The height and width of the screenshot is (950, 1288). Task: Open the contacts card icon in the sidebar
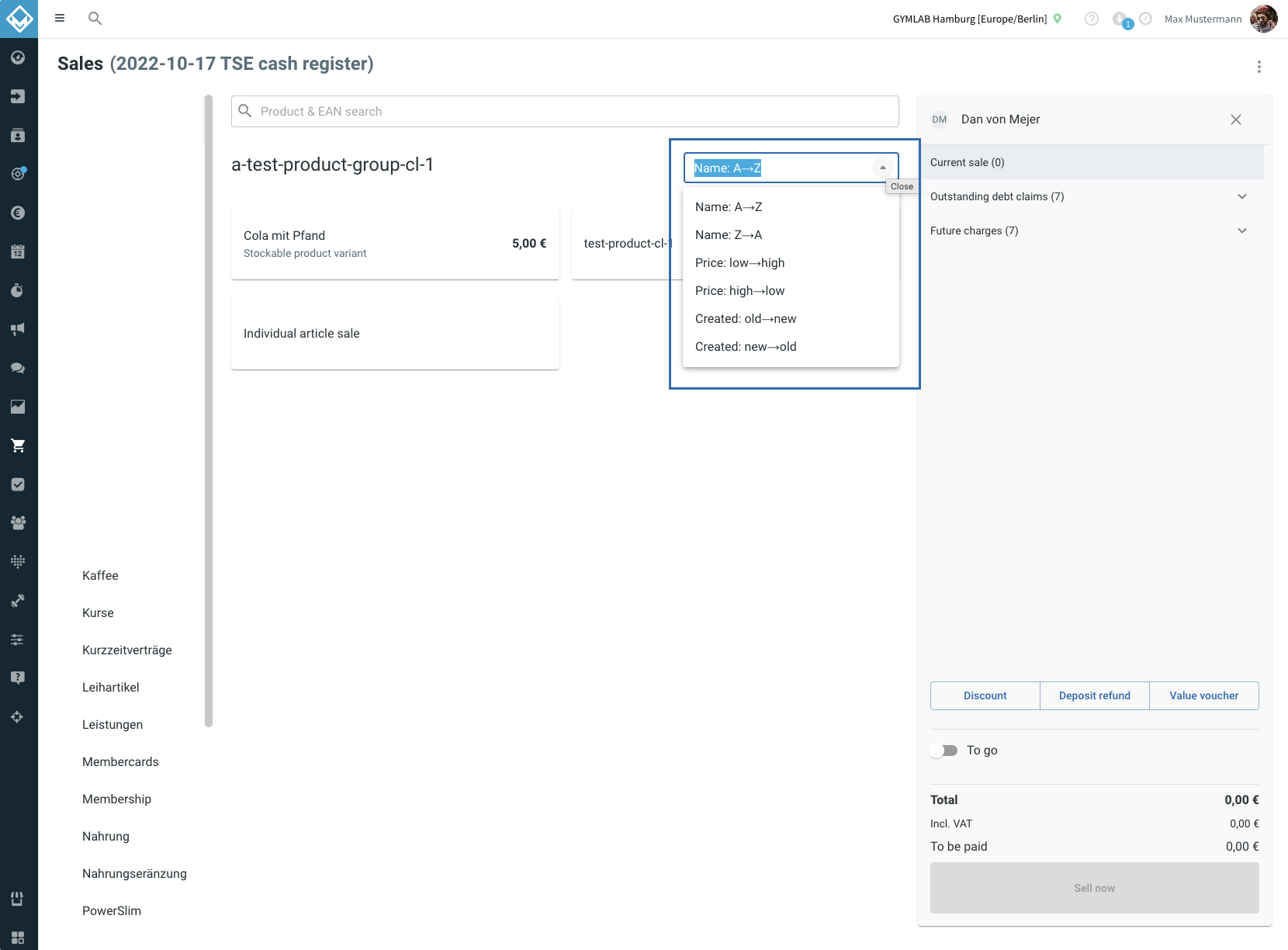tap(18, 135)
